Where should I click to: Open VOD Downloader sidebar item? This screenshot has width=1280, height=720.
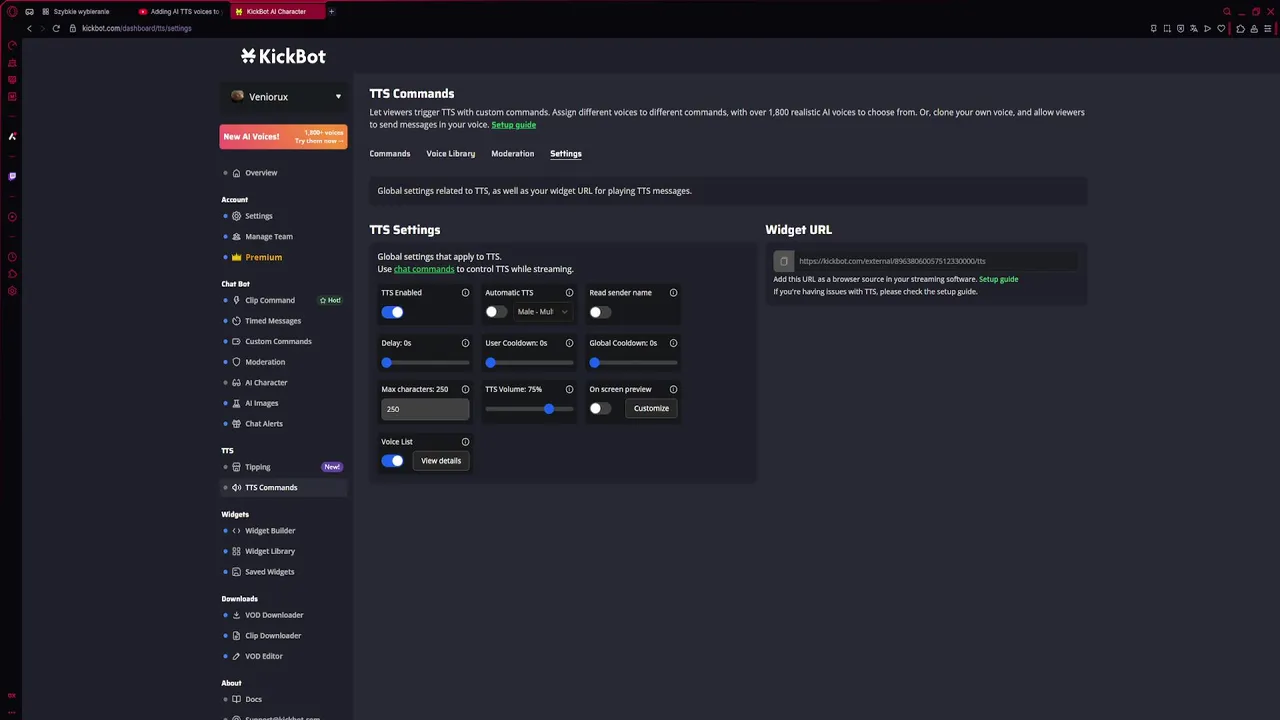[x=274, y=615]
